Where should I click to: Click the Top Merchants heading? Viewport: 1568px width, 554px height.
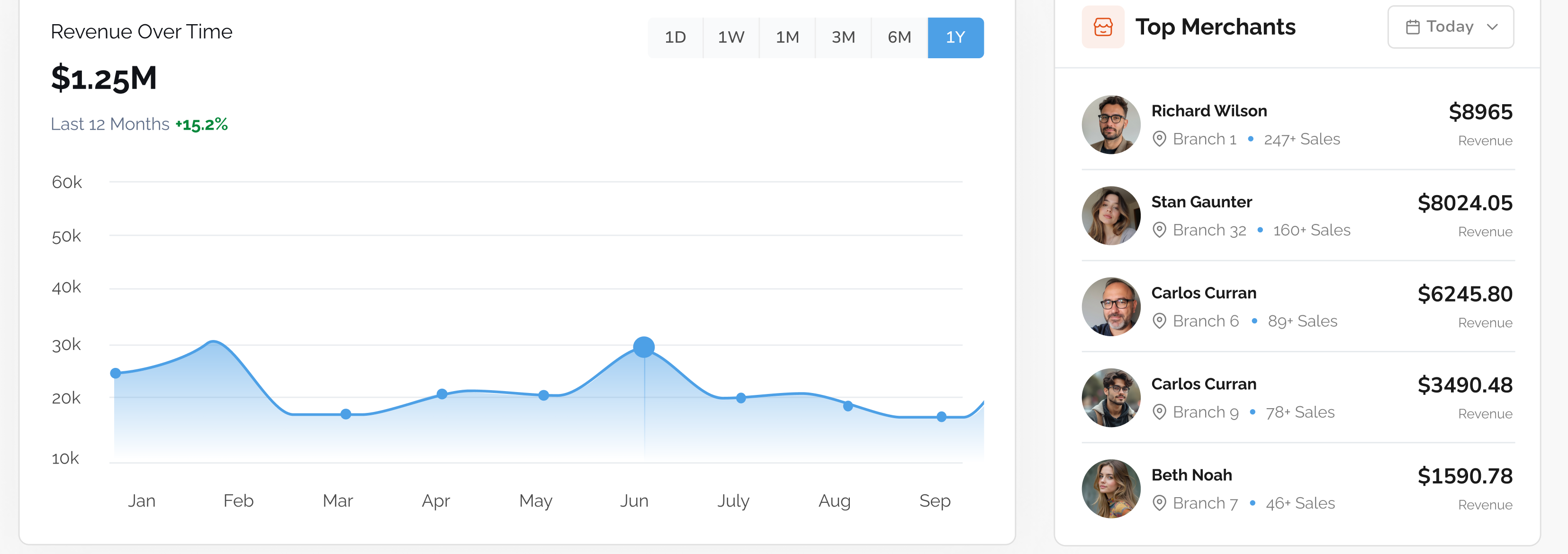(x=1216, y=27)
